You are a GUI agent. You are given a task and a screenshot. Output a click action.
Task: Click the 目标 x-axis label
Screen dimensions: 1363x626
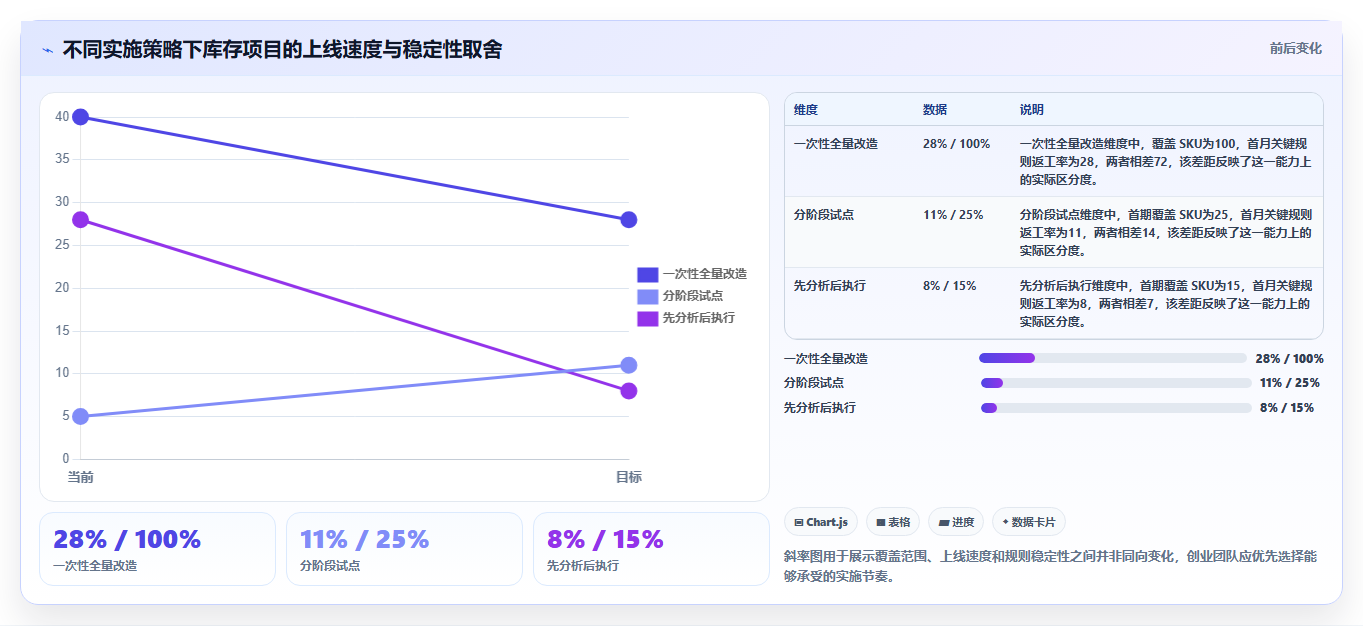[629, 477]
